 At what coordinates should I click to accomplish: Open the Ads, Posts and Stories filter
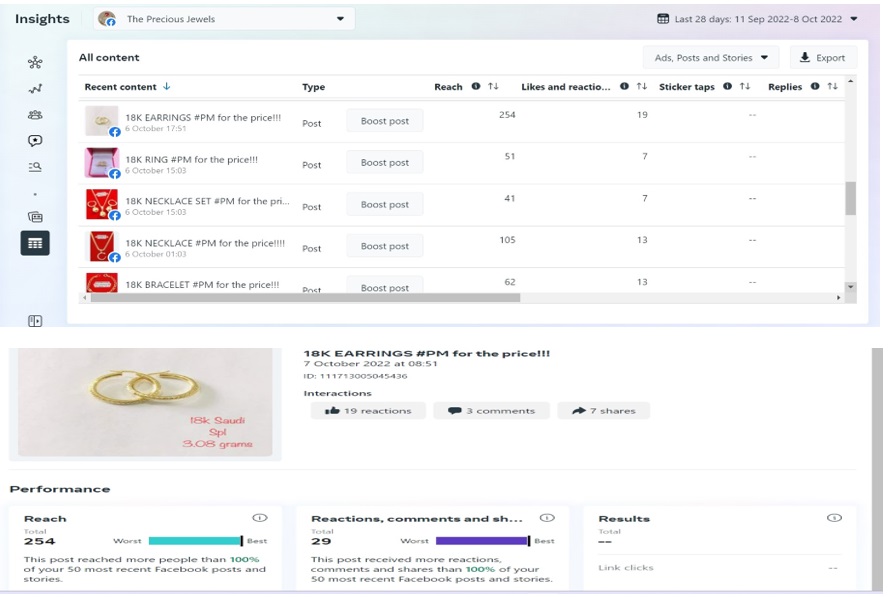coord(710,57)
